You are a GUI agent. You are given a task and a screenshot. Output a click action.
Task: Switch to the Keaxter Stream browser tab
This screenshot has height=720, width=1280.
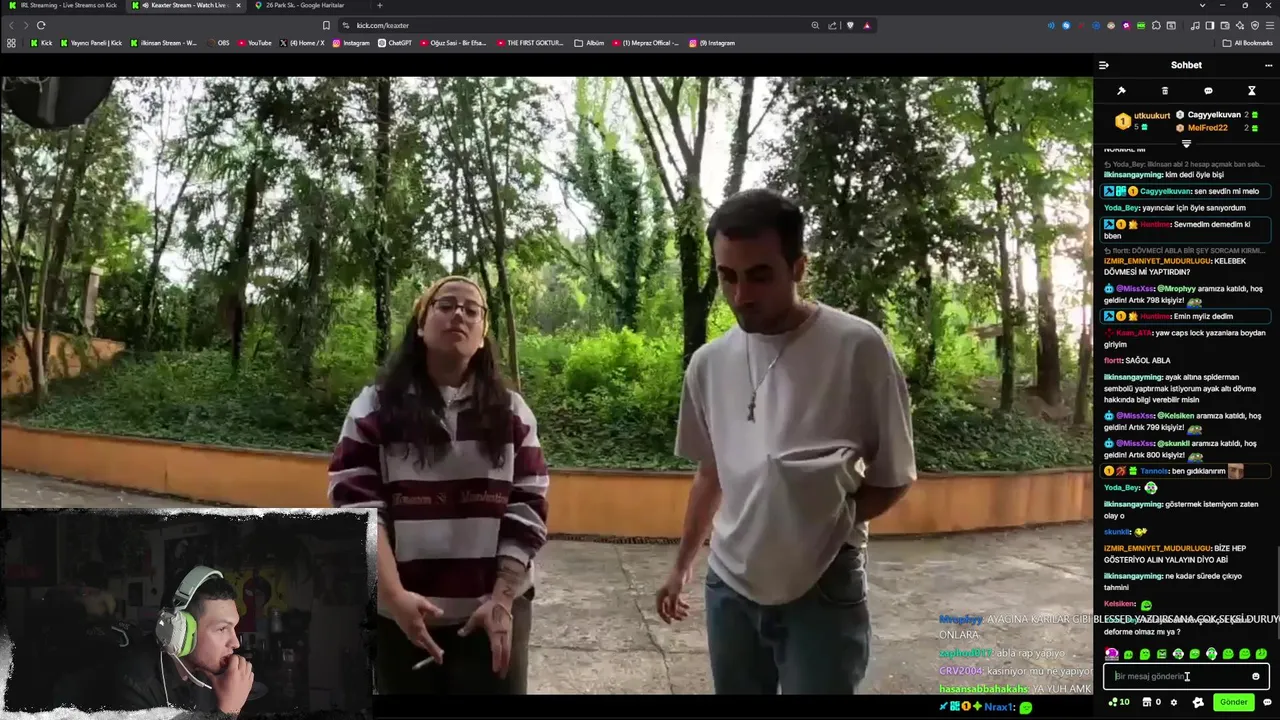point(185,5)
